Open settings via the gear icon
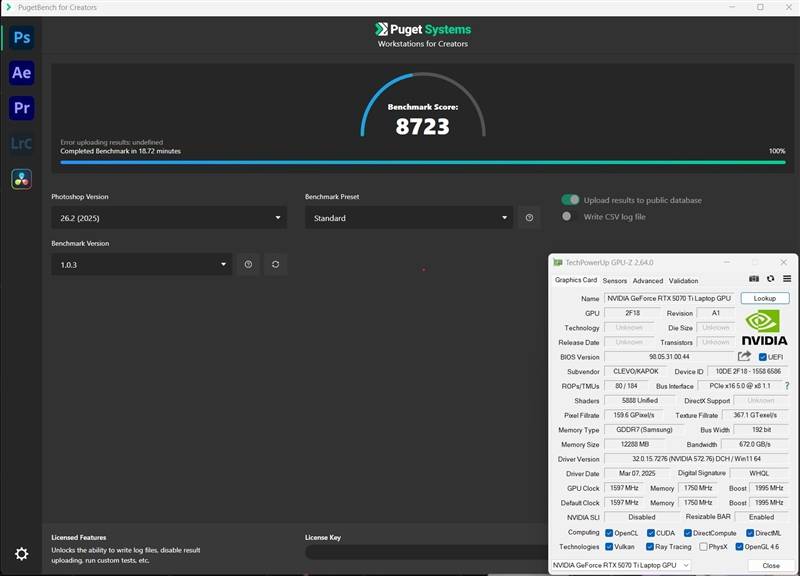This screenshot has height=576, width=800. pyautogui.click(x=21, y=554)
